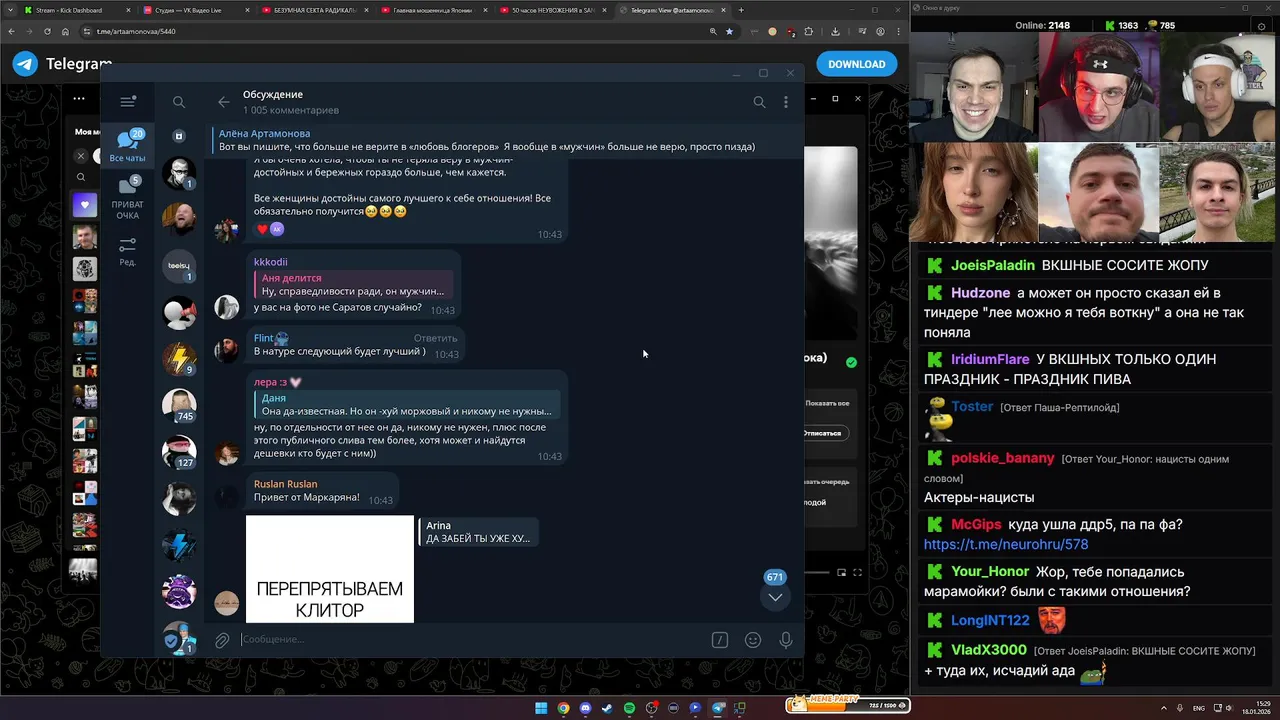Switch to 'Студия — VK Видео Live' tab
Screen dimensions: 1280x720
pos(195,10)
